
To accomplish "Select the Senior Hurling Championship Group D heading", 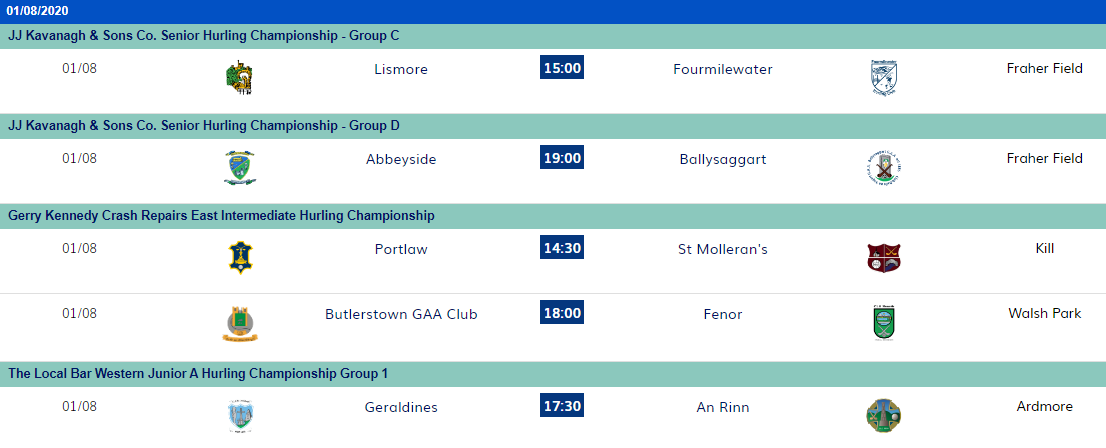I will pos(204,126).
